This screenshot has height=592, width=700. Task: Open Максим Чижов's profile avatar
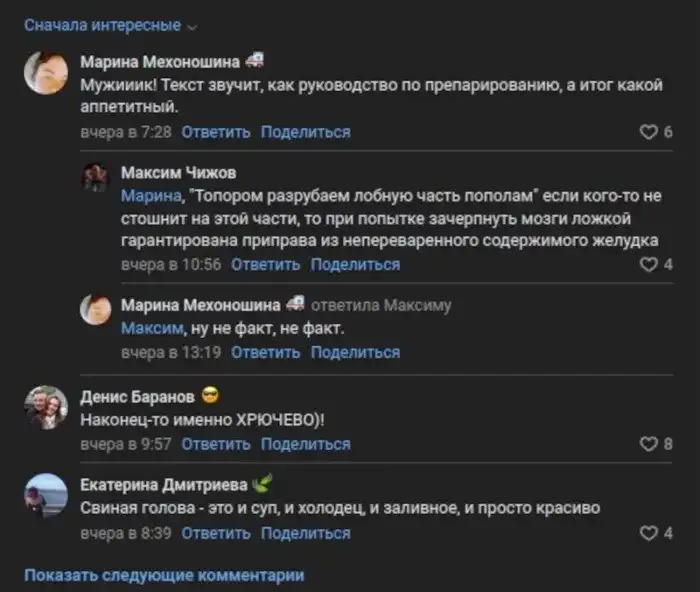[95, 178]
